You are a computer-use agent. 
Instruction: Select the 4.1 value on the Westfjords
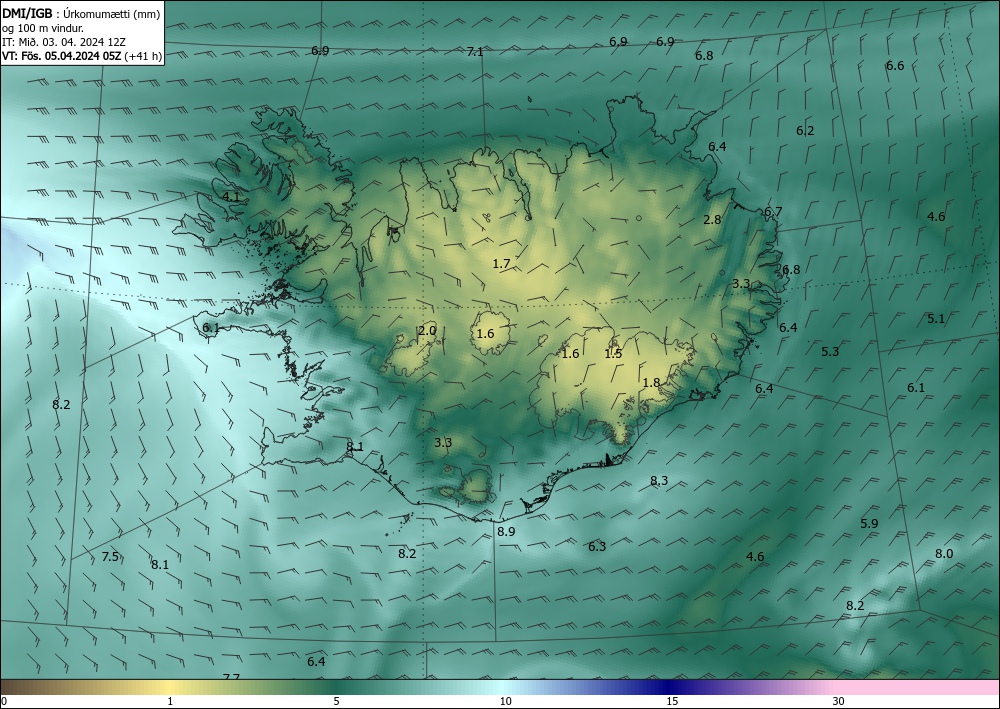click(x=231, y=196)
